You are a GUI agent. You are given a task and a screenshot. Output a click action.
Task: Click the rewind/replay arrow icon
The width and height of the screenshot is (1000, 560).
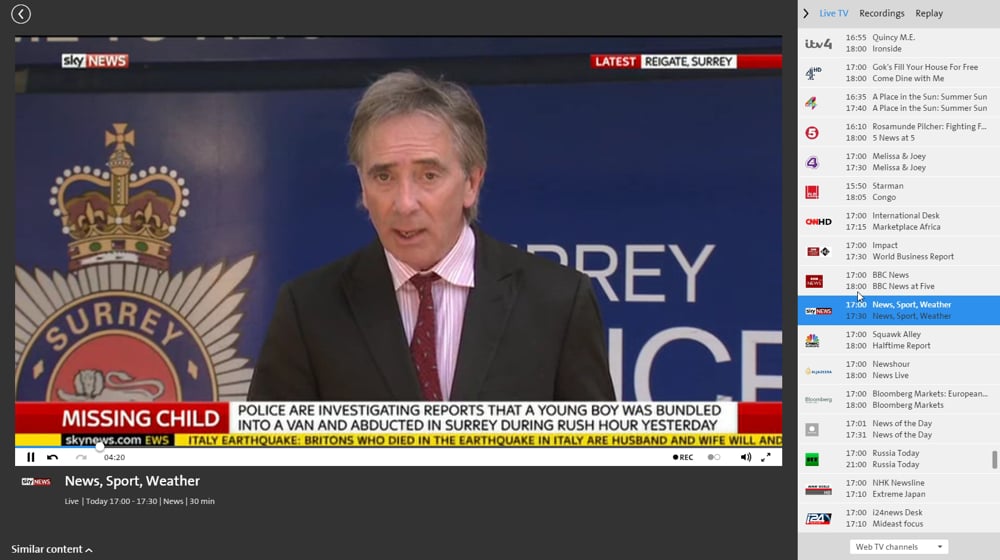pyautogui.click(x=53, y=457)
